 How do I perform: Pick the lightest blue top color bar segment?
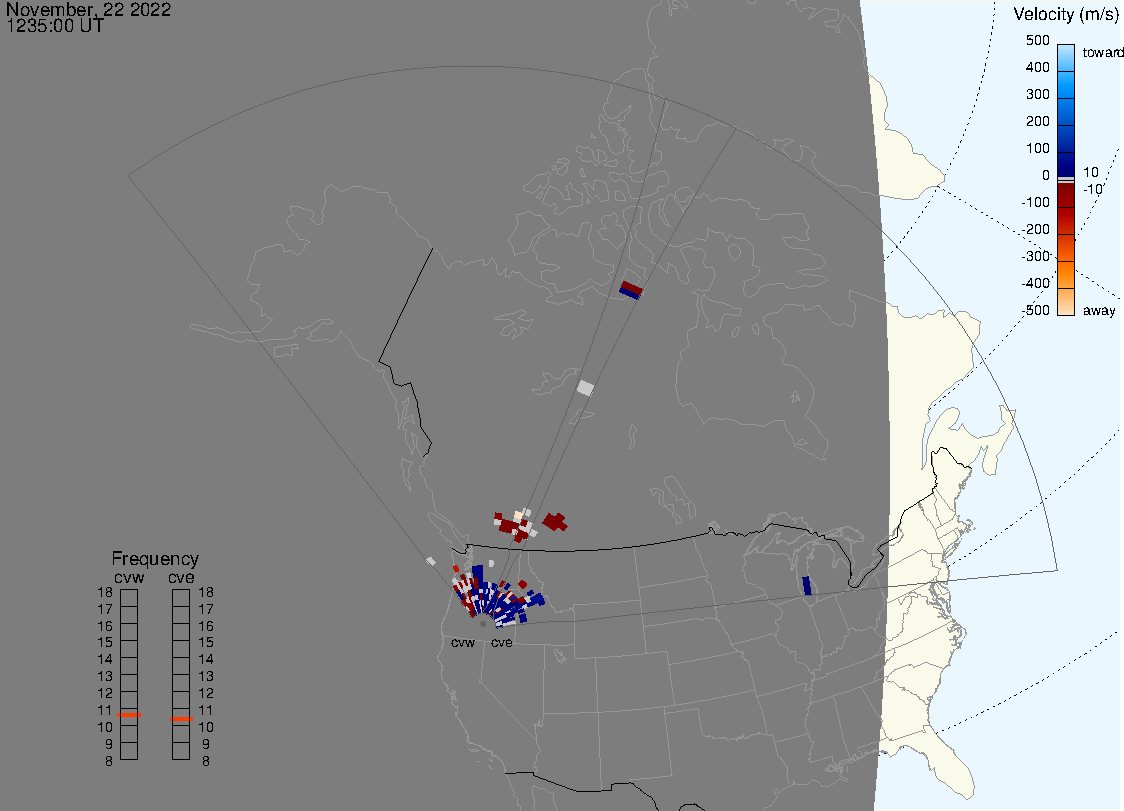[x=1066, y=57]
